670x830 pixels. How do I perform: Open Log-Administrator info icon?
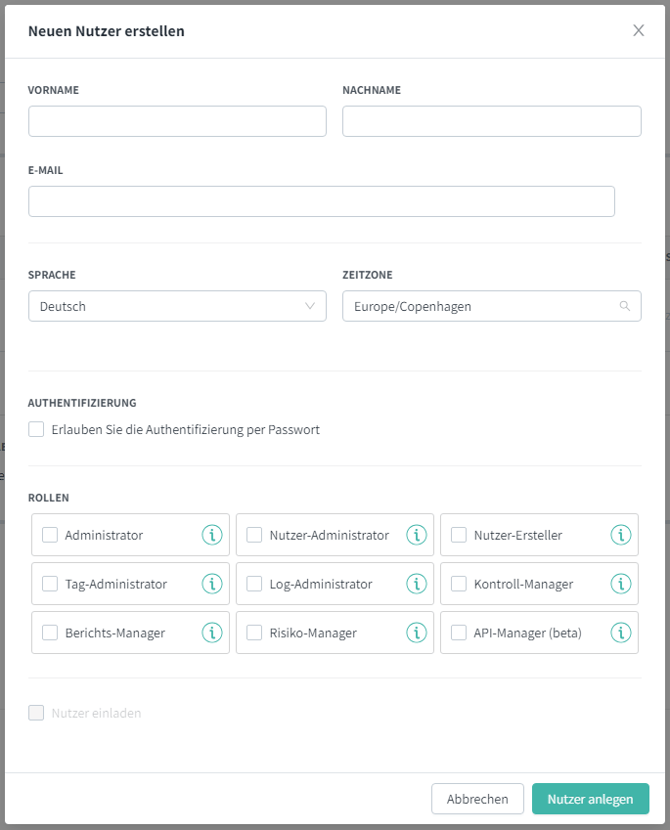pyautogui.click(x=417, y=584)
